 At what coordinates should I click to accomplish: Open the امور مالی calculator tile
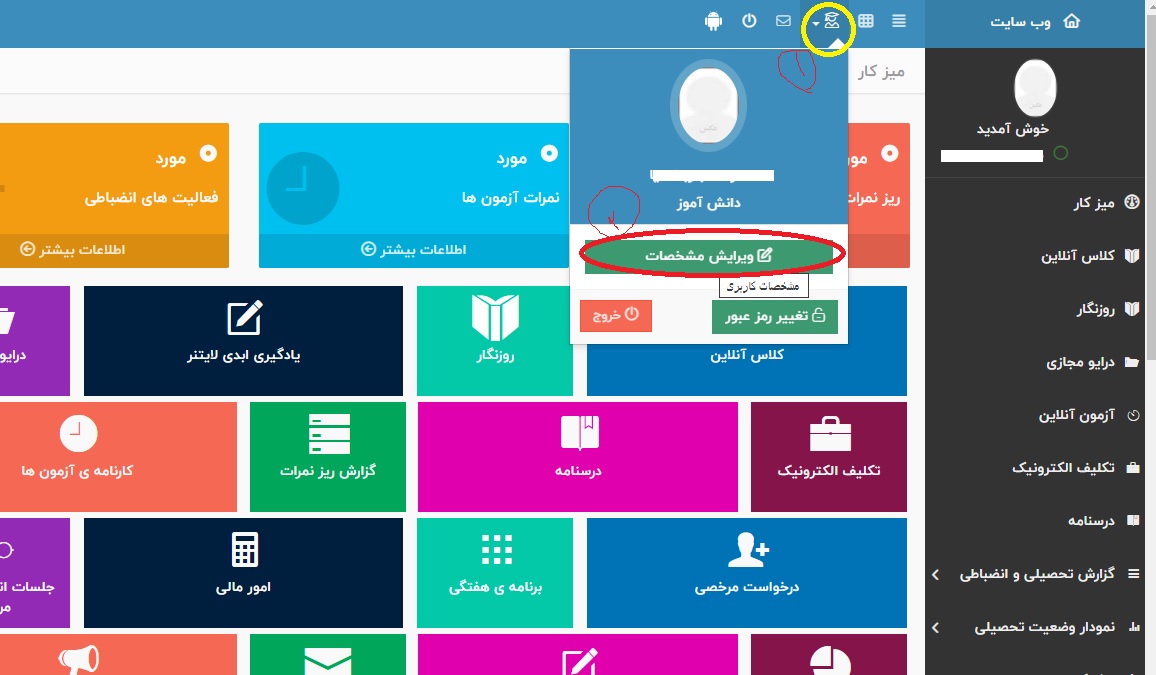[243, 573]
